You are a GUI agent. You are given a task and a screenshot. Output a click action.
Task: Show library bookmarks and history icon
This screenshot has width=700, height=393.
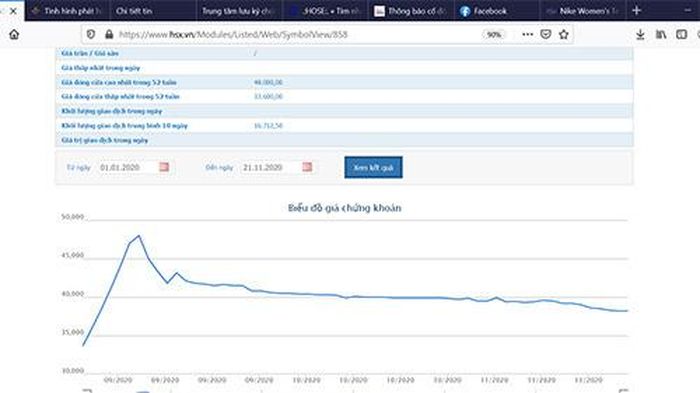click(661, 34)
